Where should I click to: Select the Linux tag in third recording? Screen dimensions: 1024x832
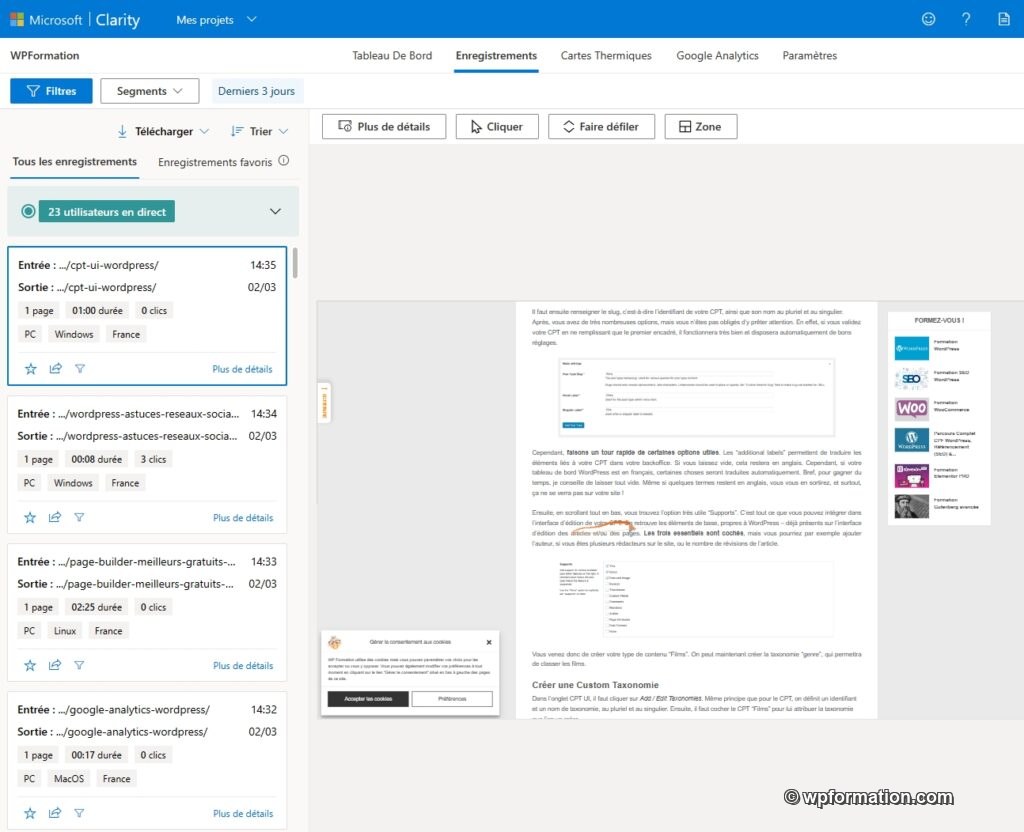65,631
